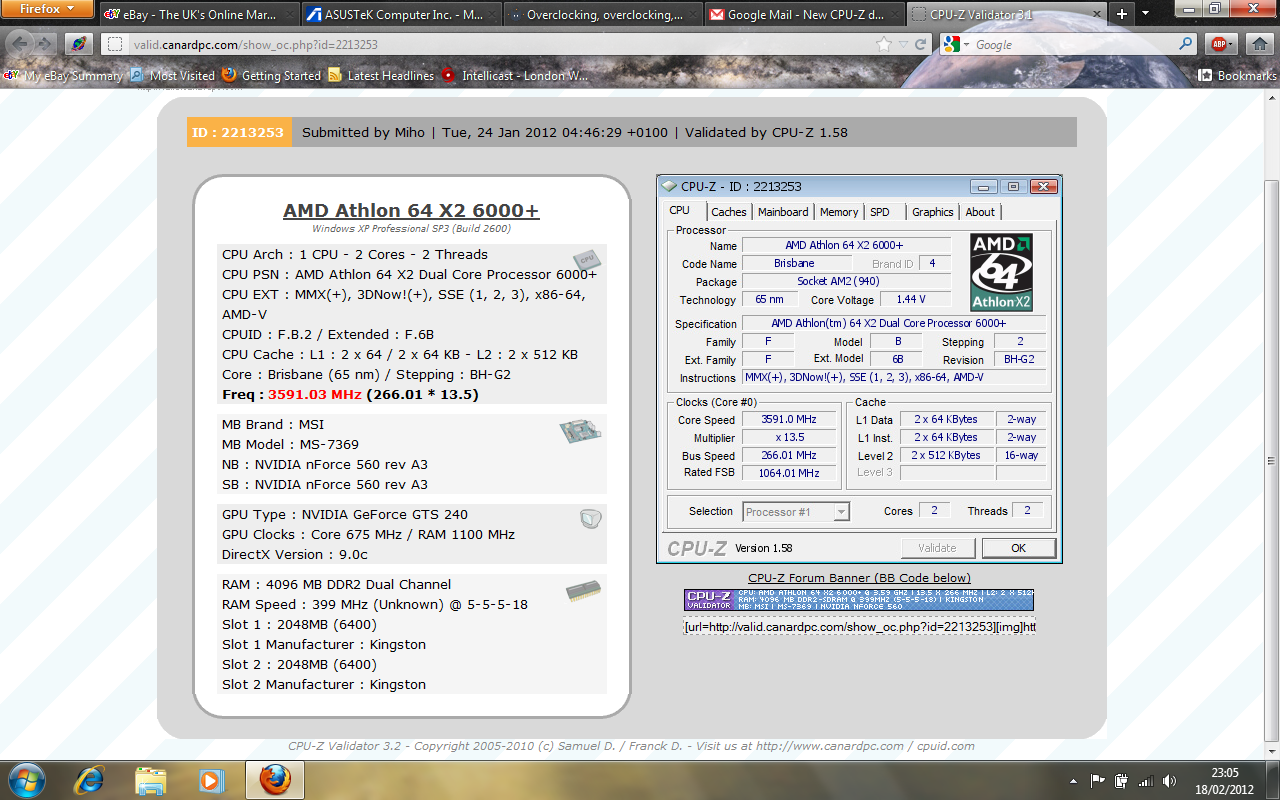The width and height of the screenshot is (1280, 800).
Task: Open My eBay Summary bookmark
Action: [x=64, y=75]
